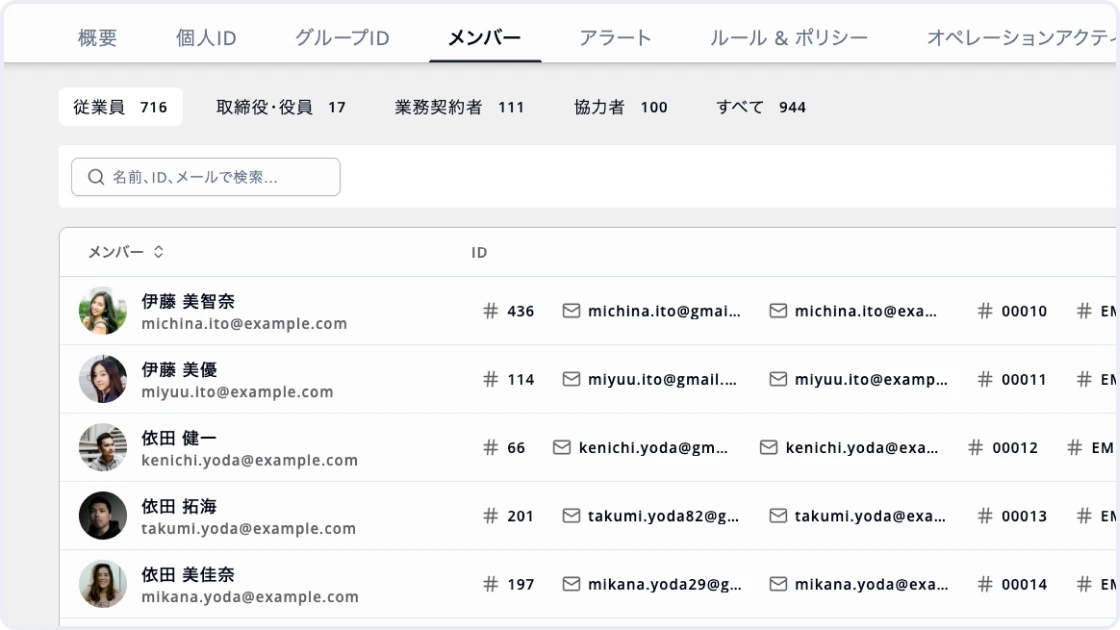Image resolution: width=1120 pixels, height=630 pixels.
Task: Click the ID column header
Action: pyautogui.click(x=479, y=252)
